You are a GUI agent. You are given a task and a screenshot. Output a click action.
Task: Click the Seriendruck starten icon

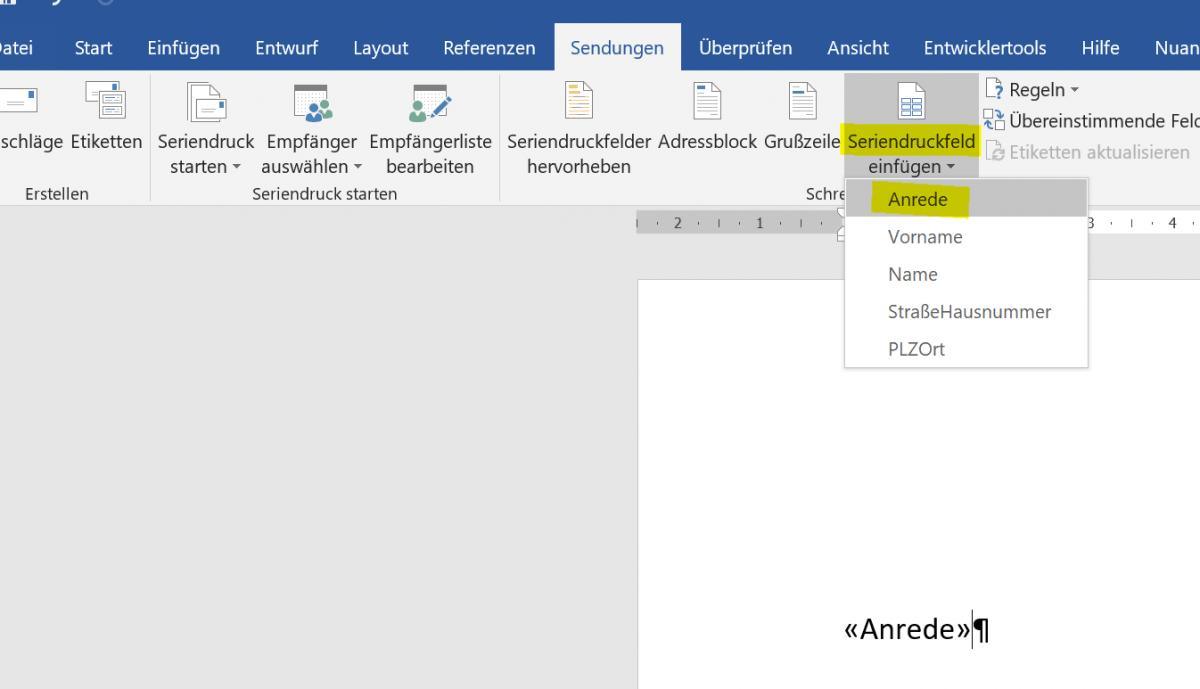[x=205, y=100]
